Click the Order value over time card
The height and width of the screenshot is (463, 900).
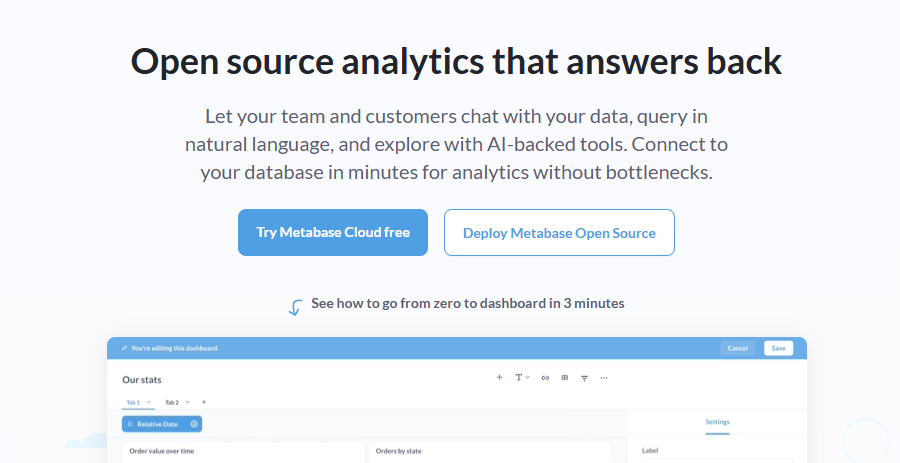coord(243,452)
